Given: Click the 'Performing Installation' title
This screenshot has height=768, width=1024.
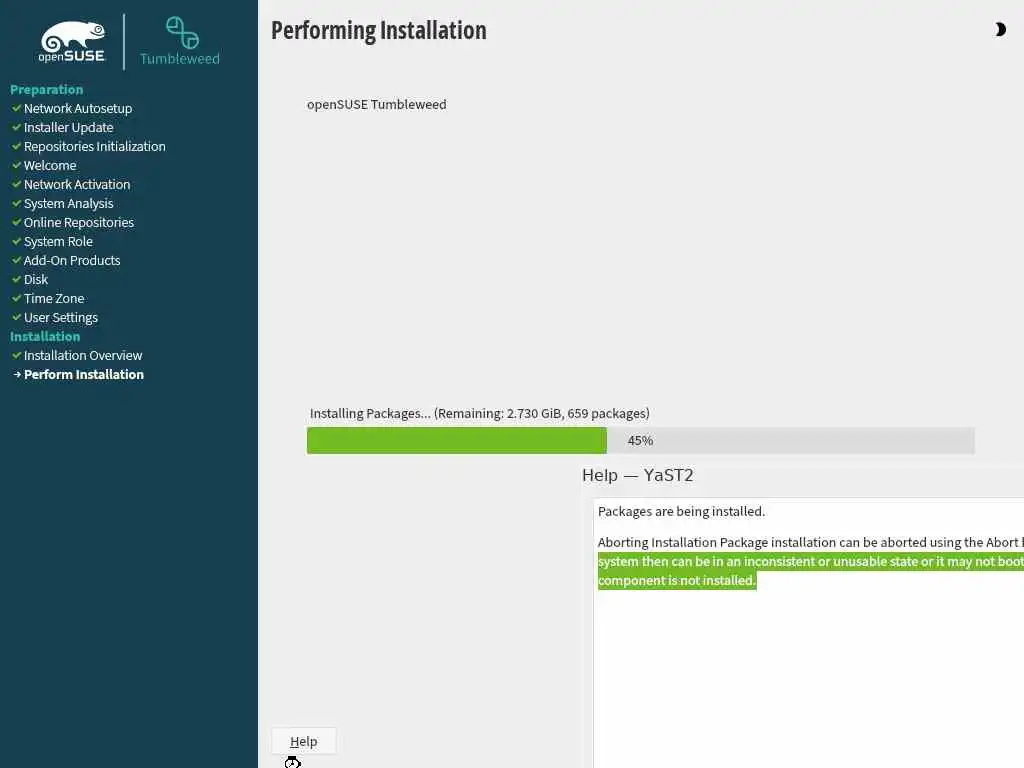Looking at the screenshot, I should coord(379,31).
